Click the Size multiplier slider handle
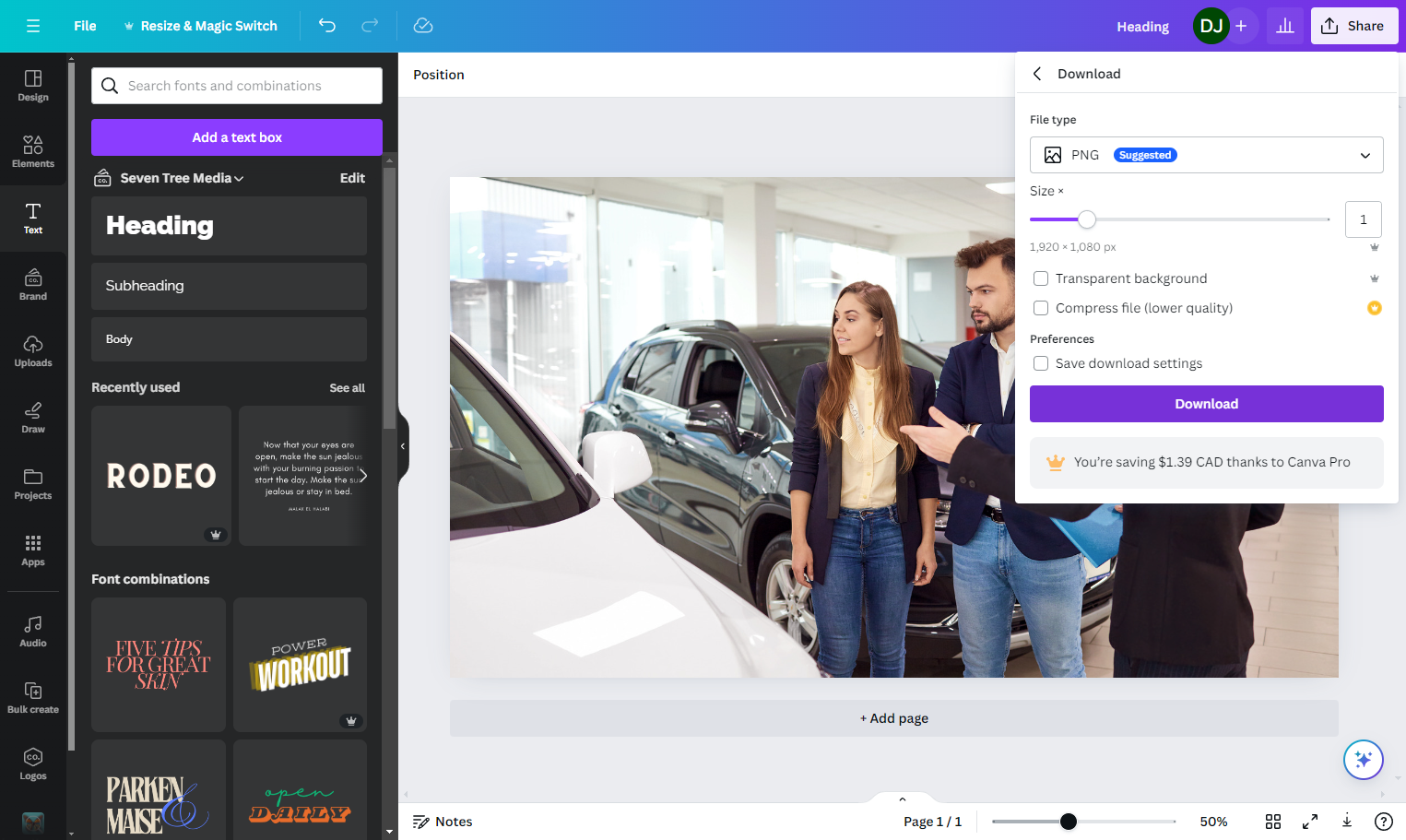Image resolution: width=1406 pixels, height=840 pixels. tap(1087, 219)
